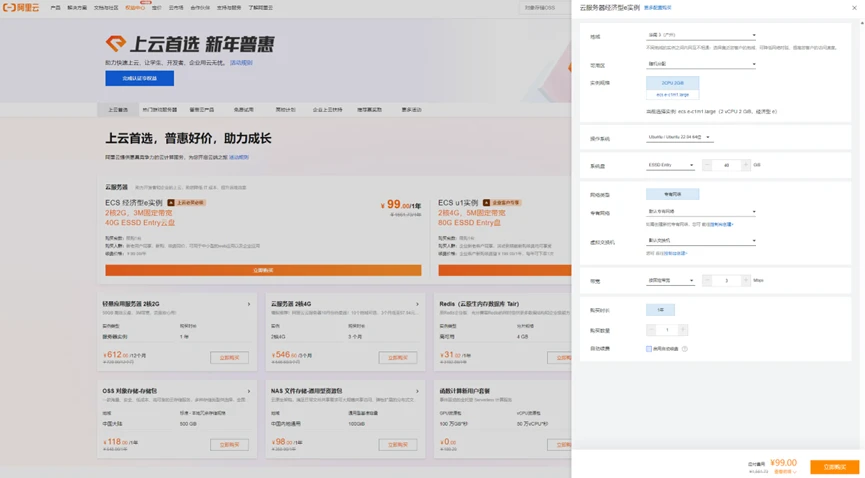Screen dimensions: 865x478
Task: Click the search box in the top header
Action: [x=544, y=8]
